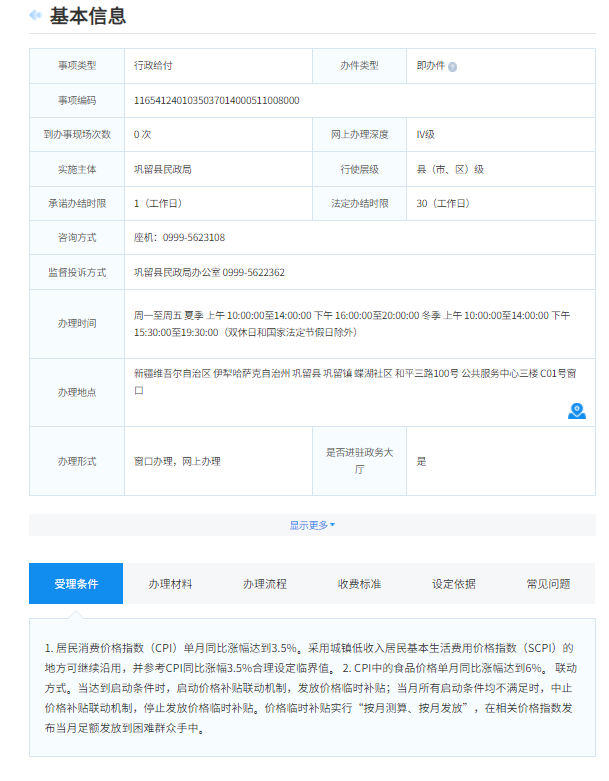Screen dimensions: 609x781
Task: Click the 办理地点 label cell
Action: 77,392
